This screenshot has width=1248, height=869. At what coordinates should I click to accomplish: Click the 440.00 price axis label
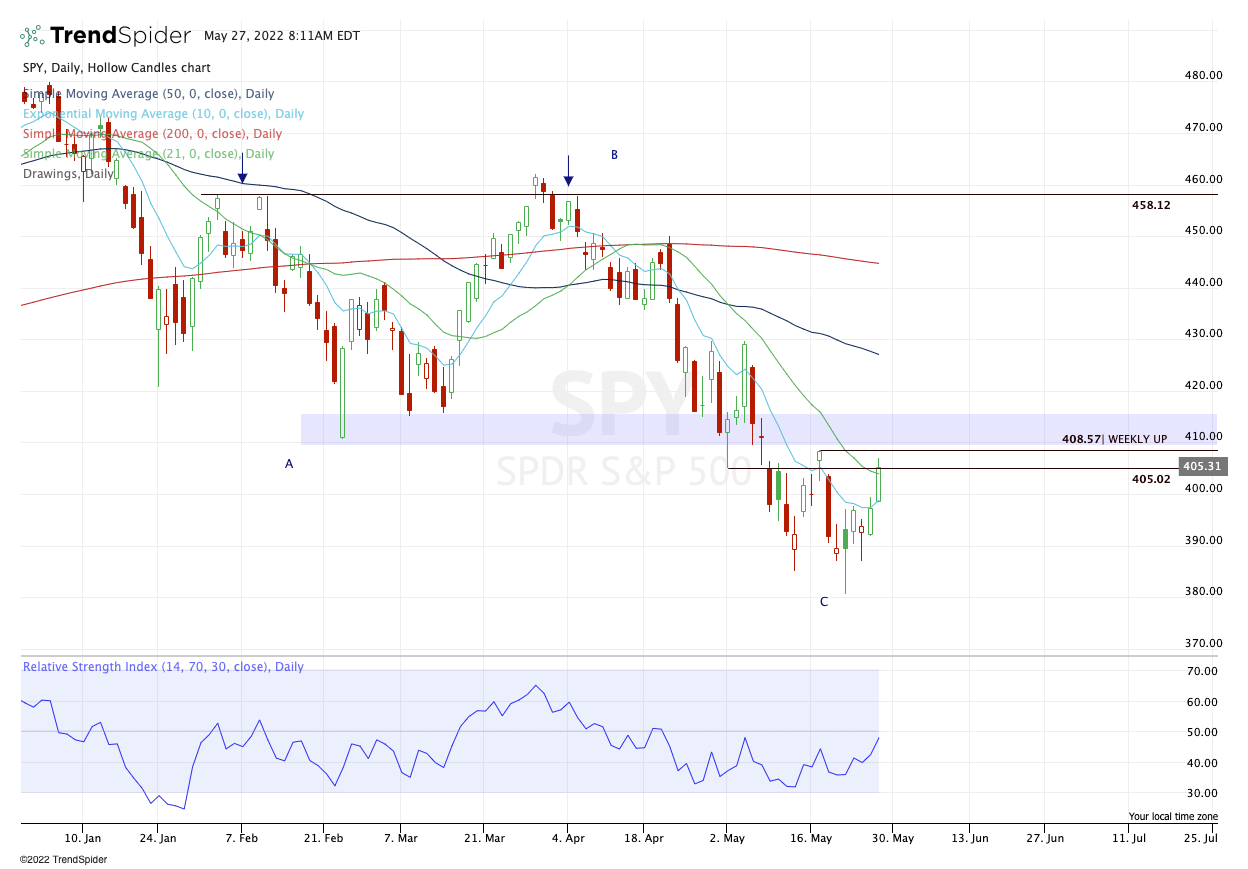click(x=1203, y=282)
